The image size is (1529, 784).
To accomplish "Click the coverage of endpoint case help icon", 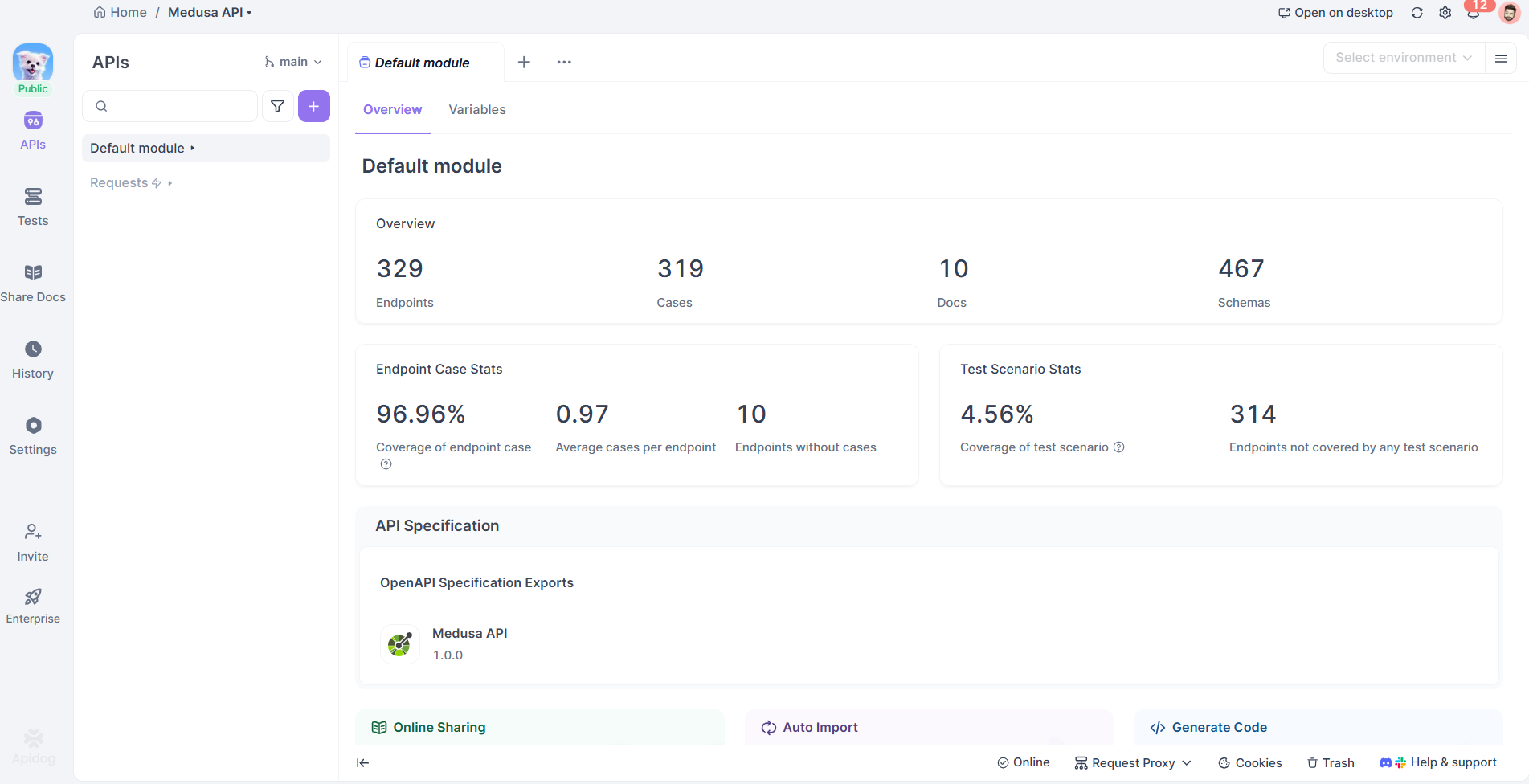I will click(386, 464).
